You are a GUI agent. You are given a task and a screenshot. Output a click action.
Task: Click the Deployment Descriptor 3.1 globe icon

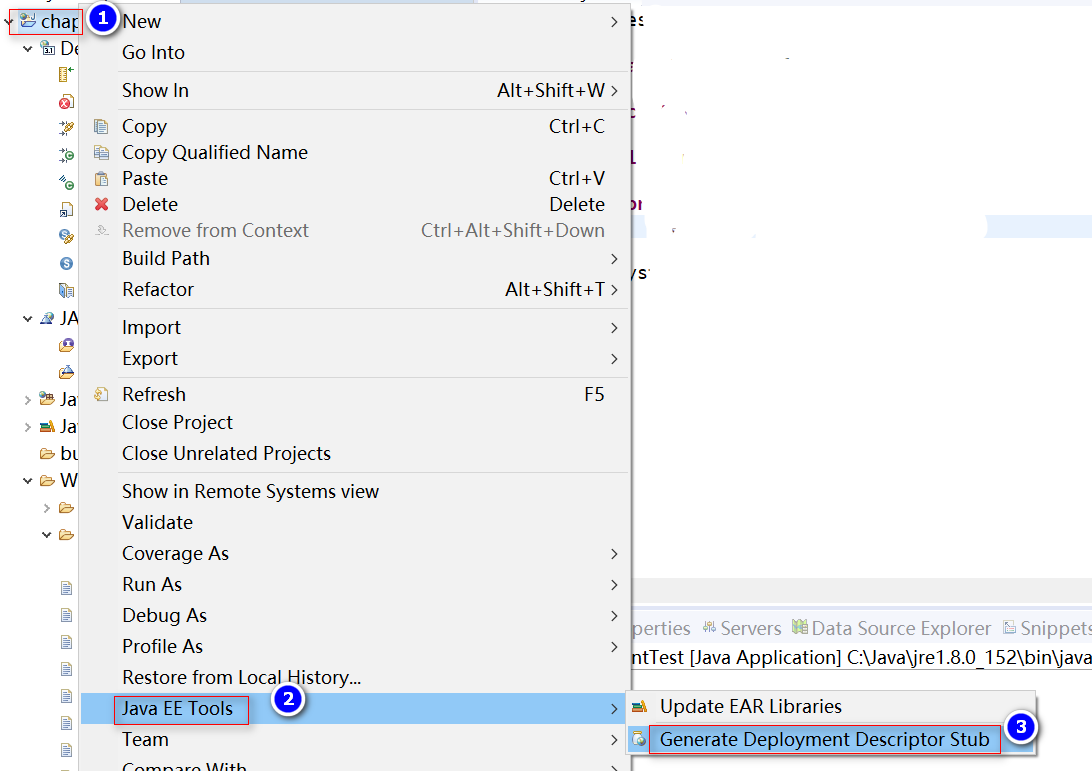click(47, 48)
